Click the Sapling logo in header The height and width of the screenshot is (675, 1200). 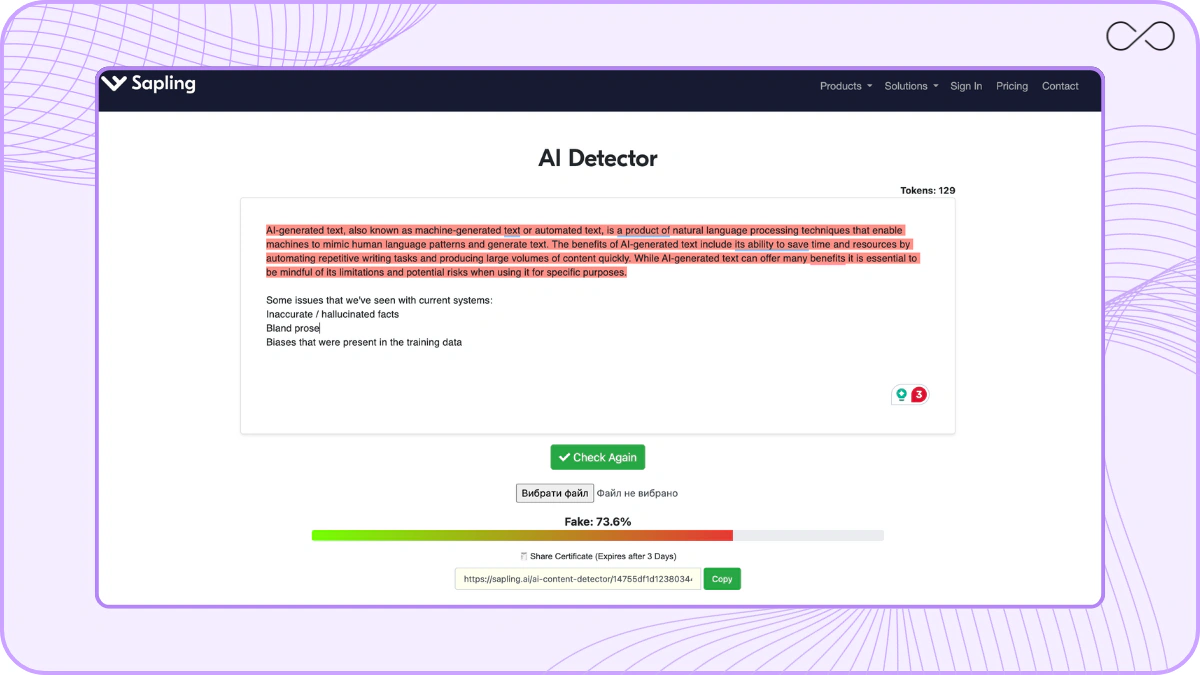coord(148,84)
